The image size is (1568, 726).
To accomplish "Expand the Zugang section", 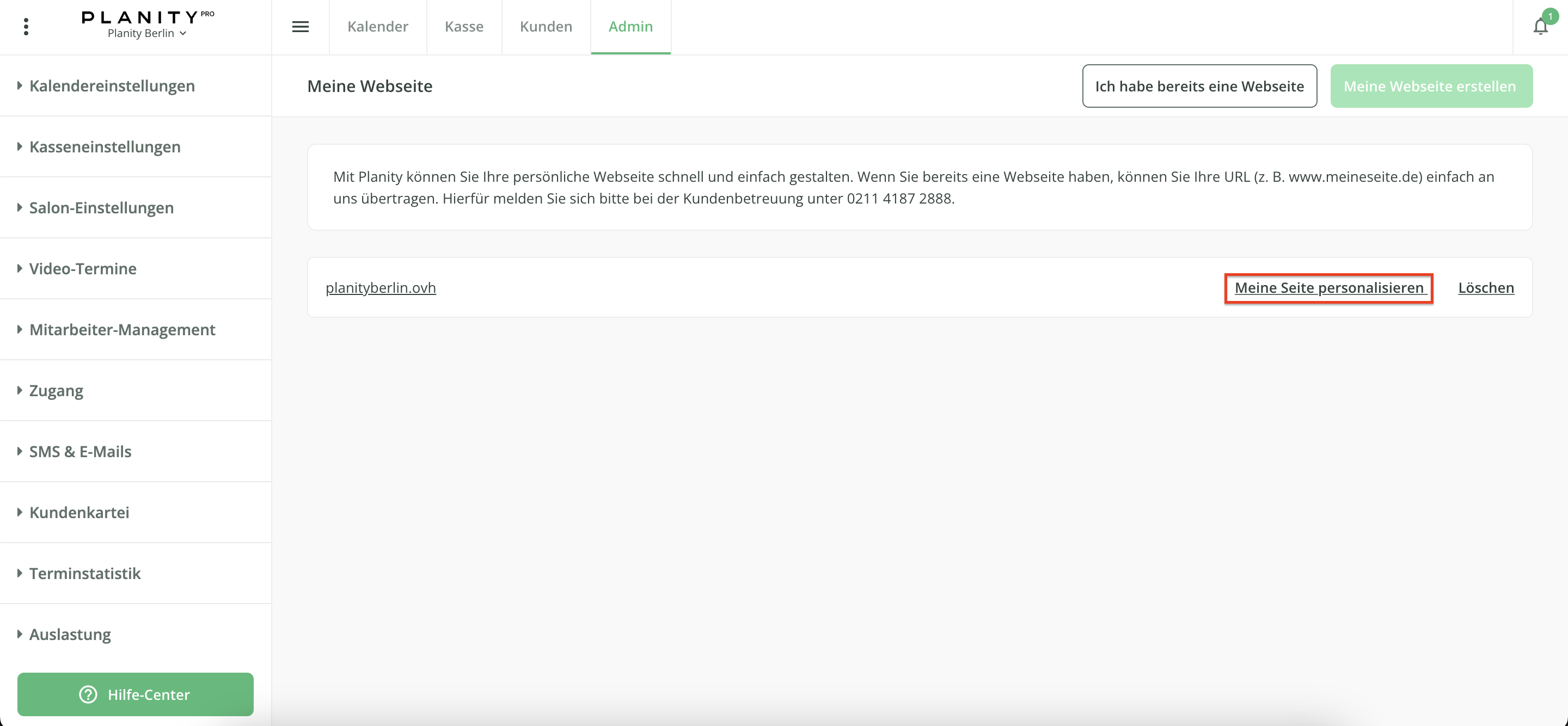I will [x=56, y=390].
